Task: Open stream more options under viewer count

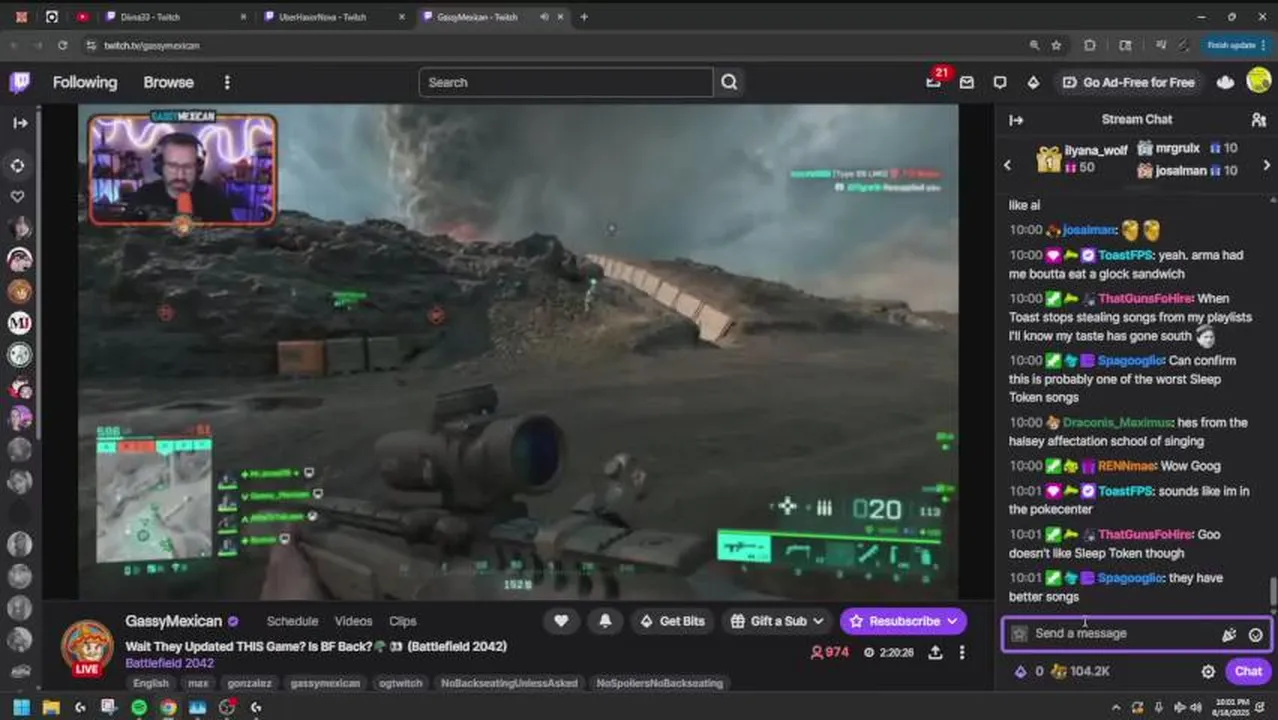Action: click(x=962, y=652)
